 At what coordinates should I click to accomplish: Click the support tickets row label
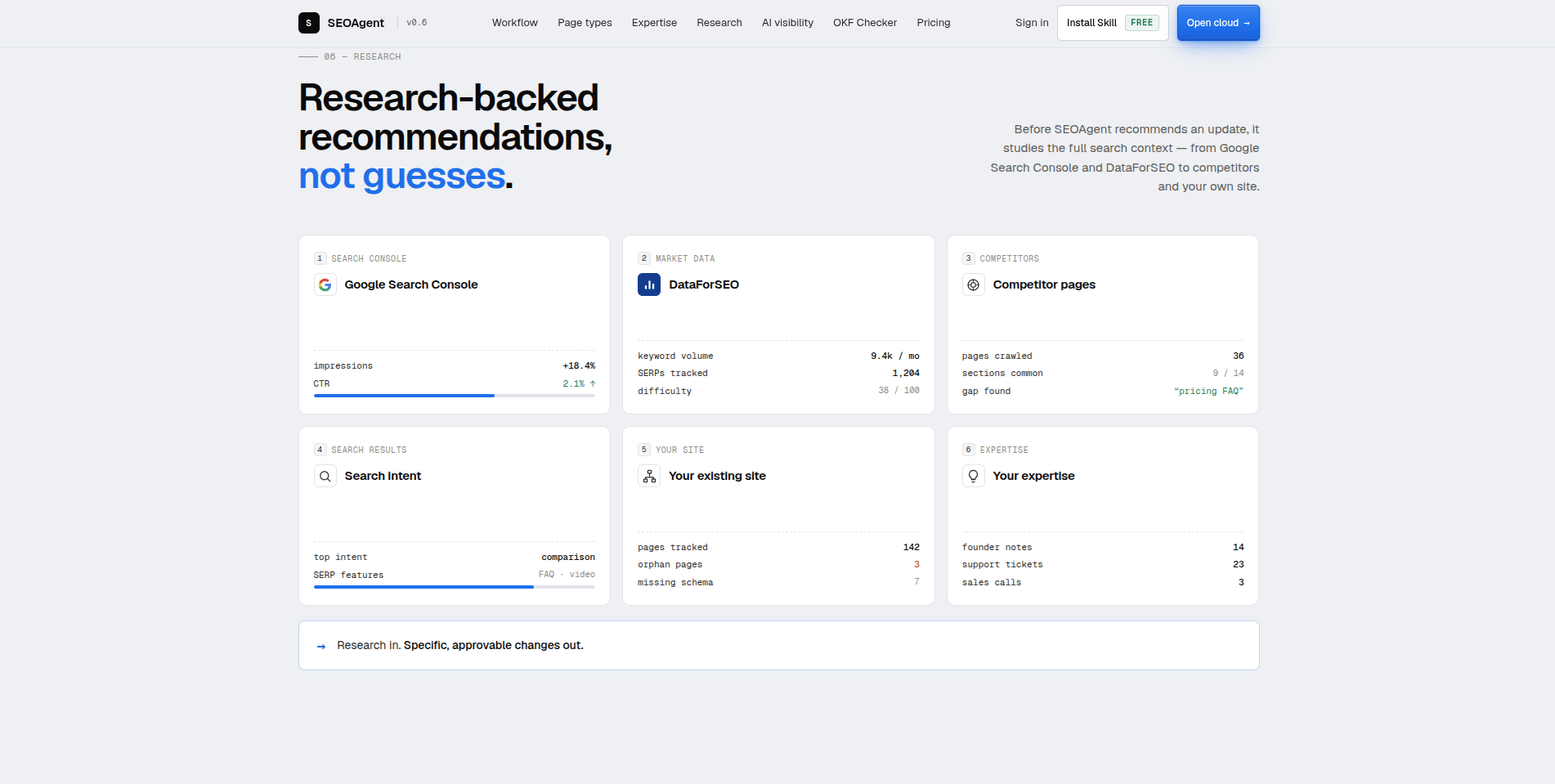click(x=1002, y=565)
